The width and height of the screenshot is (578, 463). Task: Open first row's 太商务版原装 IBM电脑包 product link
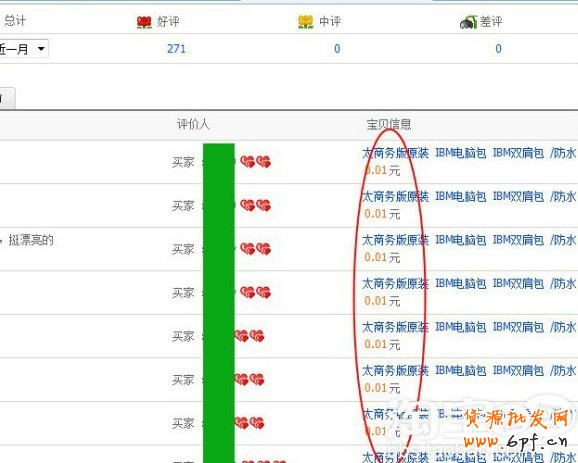(x=469, y=153)
